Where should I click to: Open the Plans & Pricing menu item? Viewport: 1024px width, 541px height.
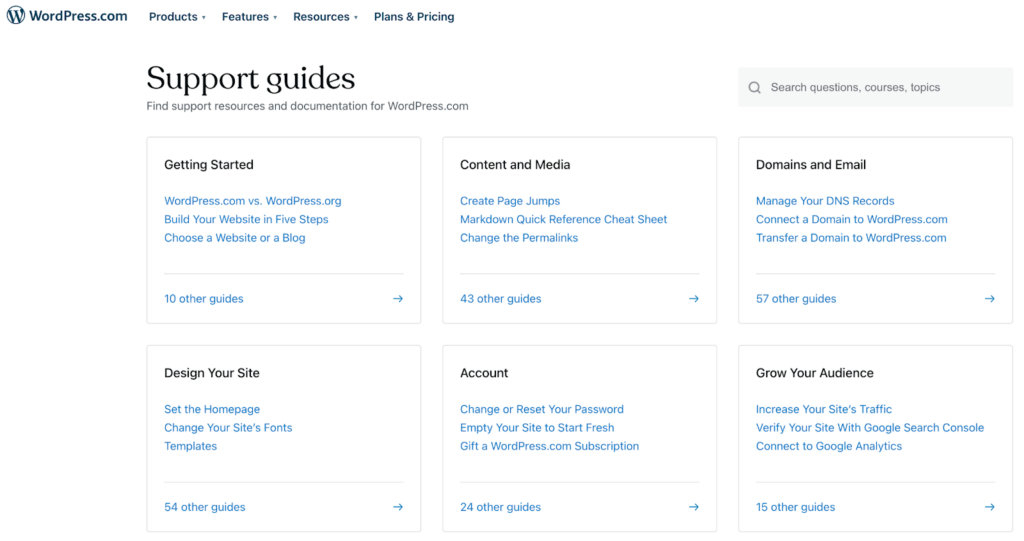[x=414, y=17]
